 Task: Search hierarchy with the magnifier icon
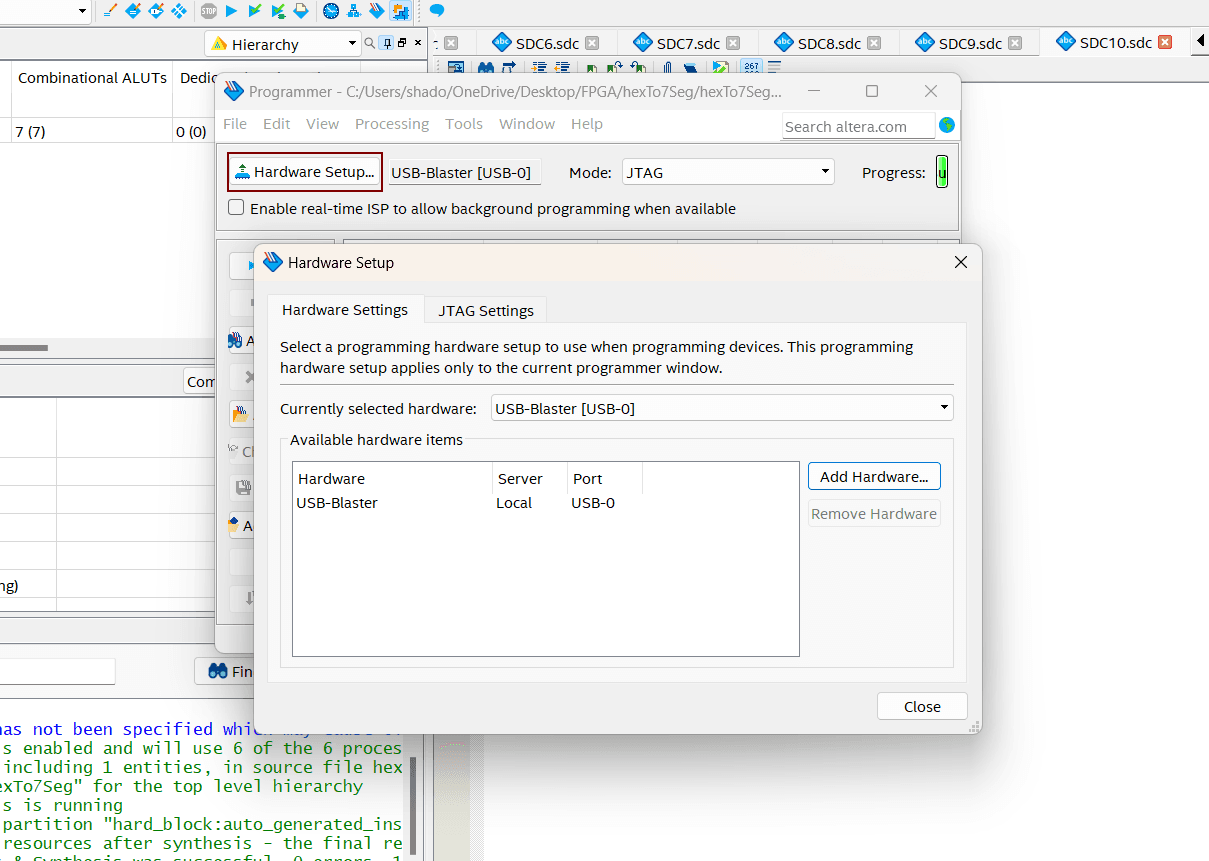click(369, 43)
